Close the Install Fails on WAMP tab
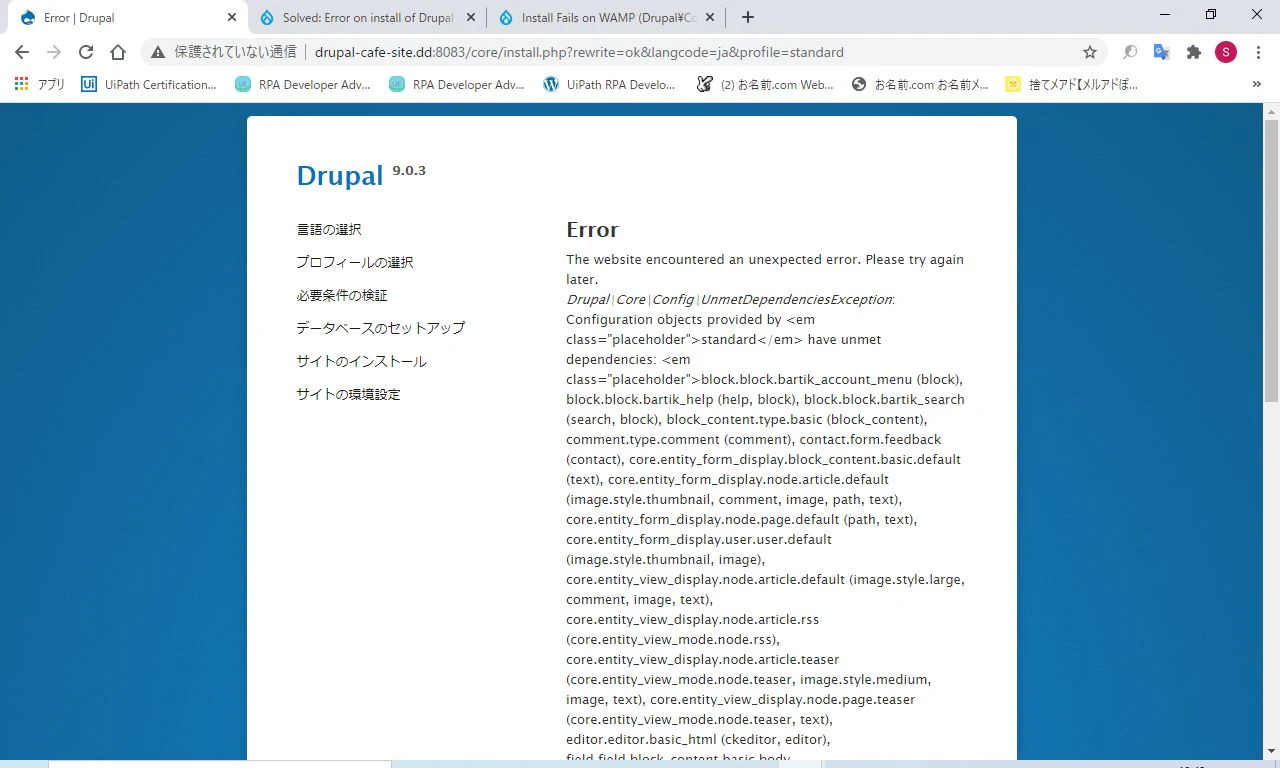The image size is (1280, 768). point(710,17)
